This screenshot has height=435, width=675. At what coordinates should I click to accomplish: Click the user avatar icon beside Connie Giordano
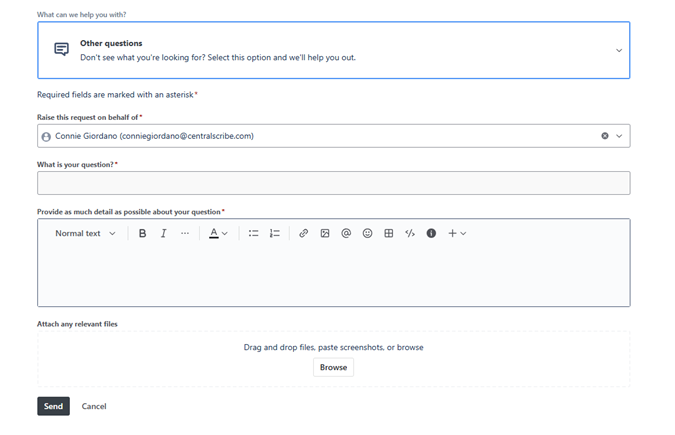click(x=46, y=137)
